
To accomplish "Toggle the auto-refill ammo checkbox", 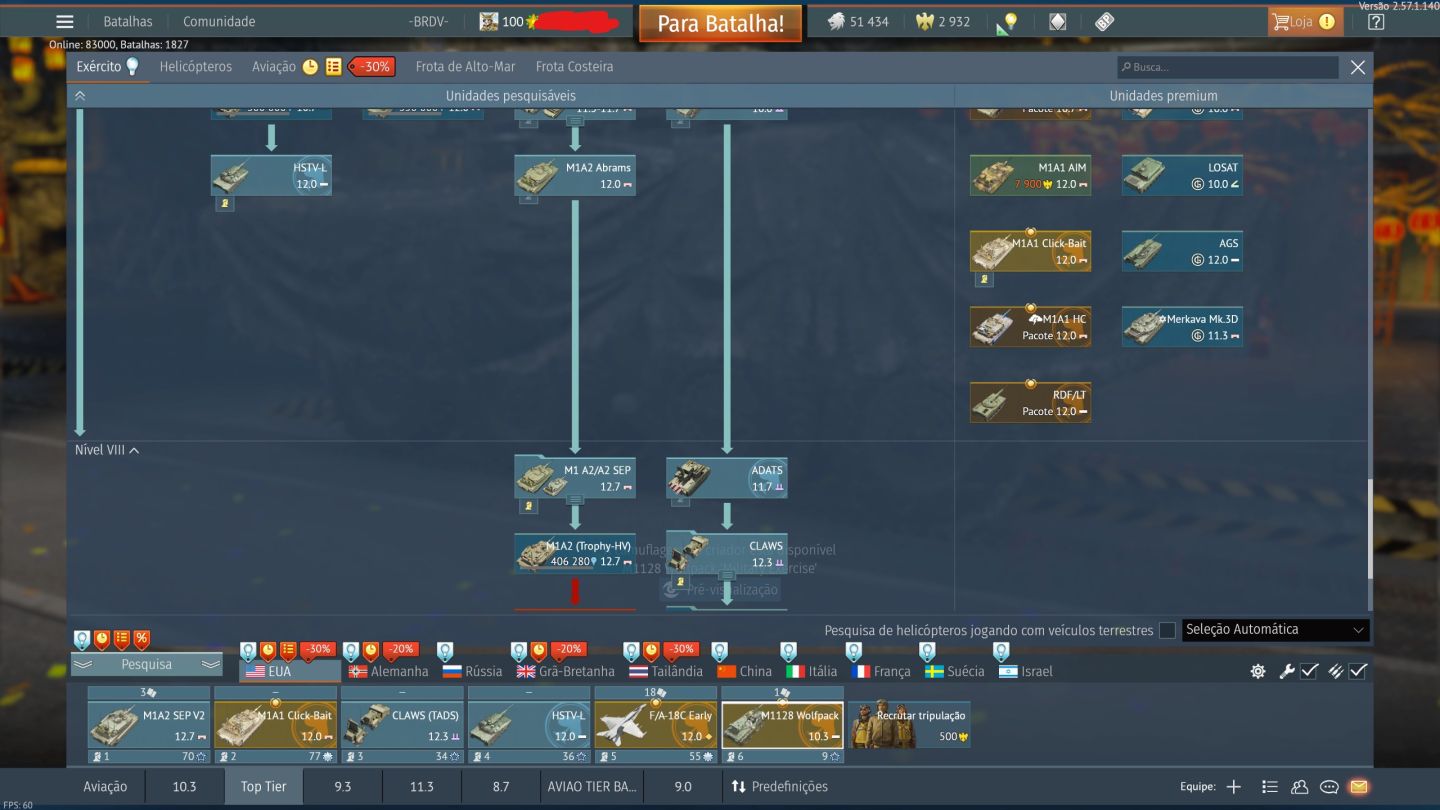I will (1357, 671).
